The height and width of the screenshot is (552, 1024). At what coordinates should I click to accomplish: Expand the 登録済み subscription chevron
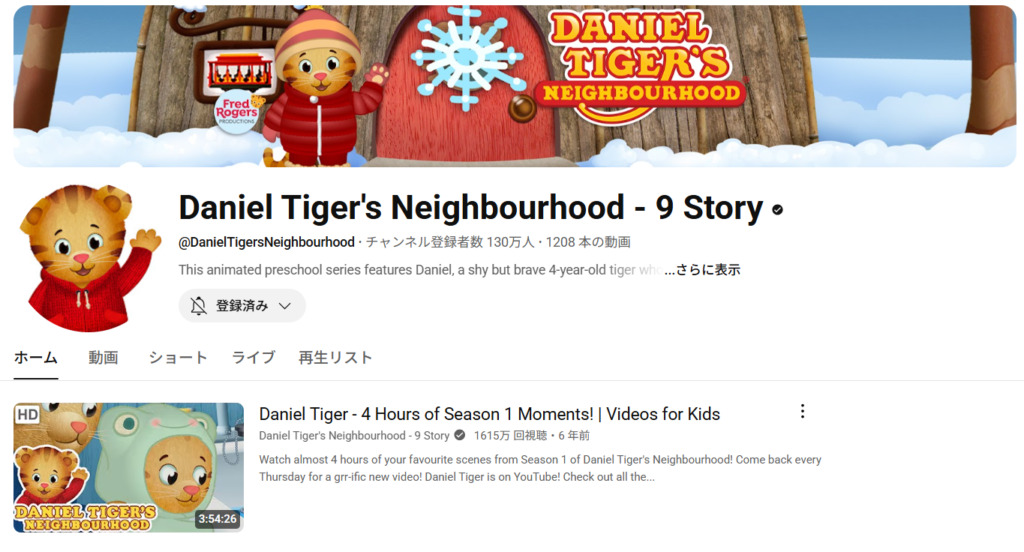pyautogui.click(x=285, y=306)
